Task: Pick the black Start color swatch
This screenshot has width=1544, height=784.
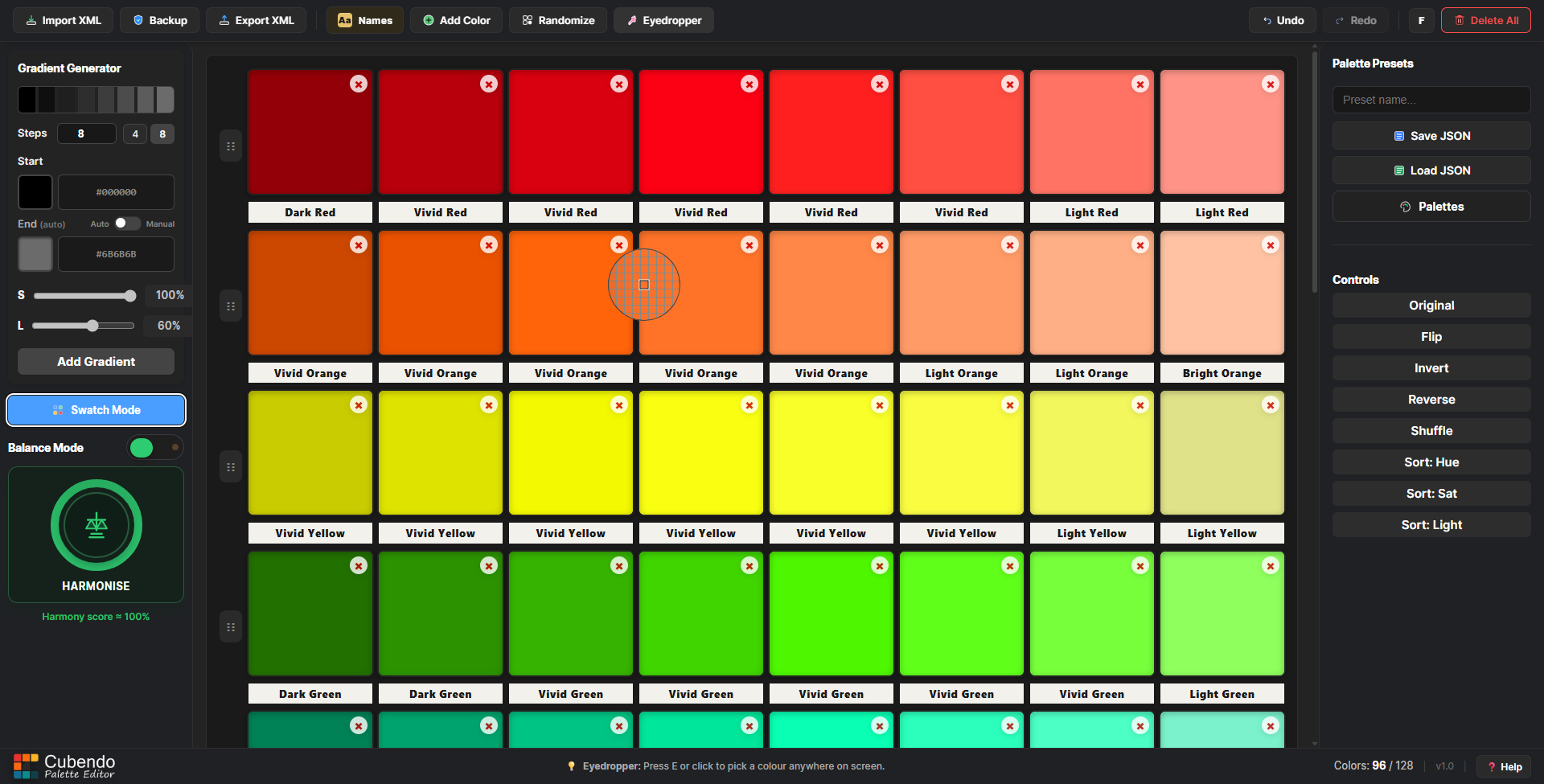Action: (x=35, y=192)
